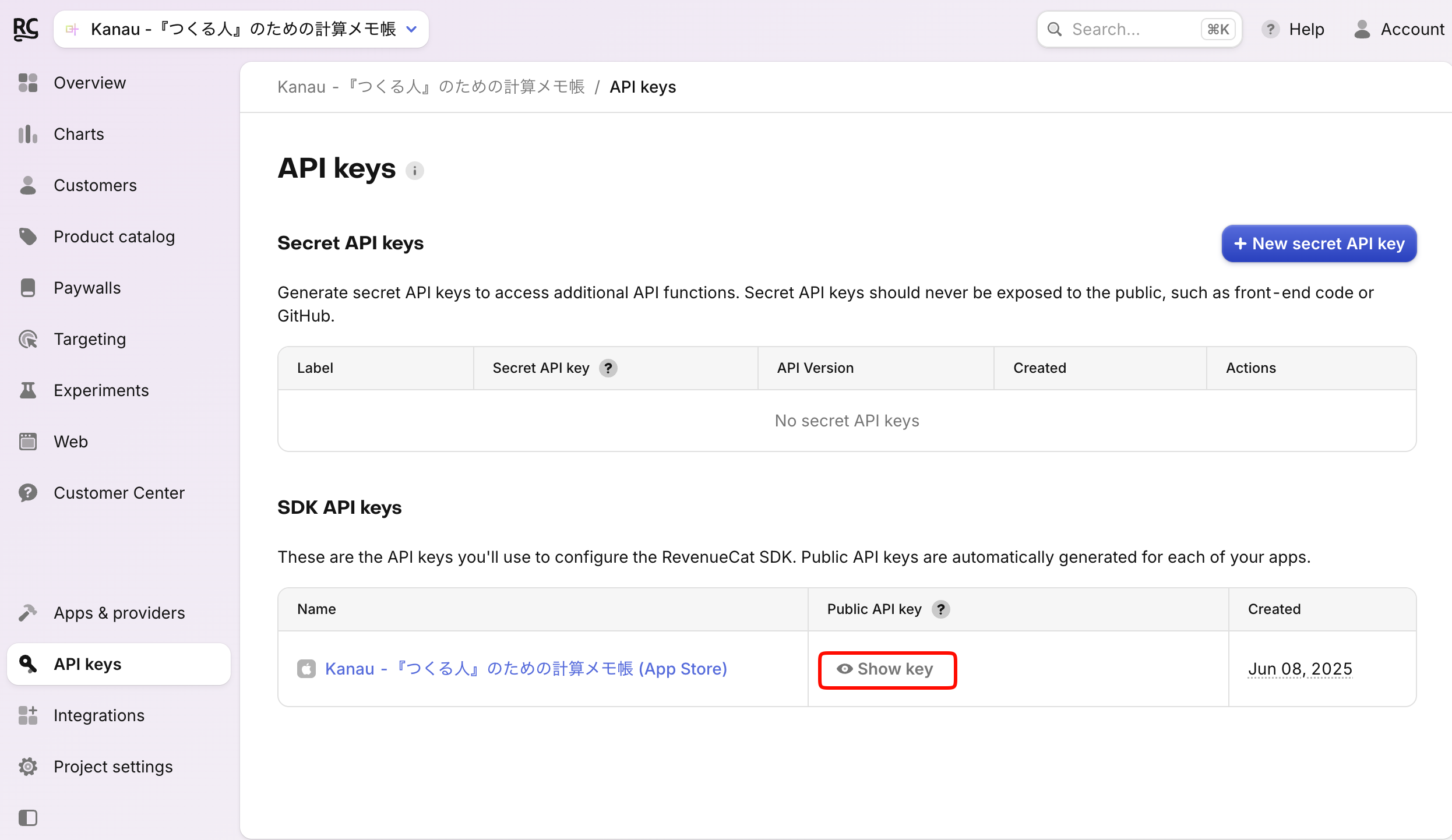Click the info icon beside API keys heading
The width and height of the screenshot is (1452, 840).
pos(415,171)
